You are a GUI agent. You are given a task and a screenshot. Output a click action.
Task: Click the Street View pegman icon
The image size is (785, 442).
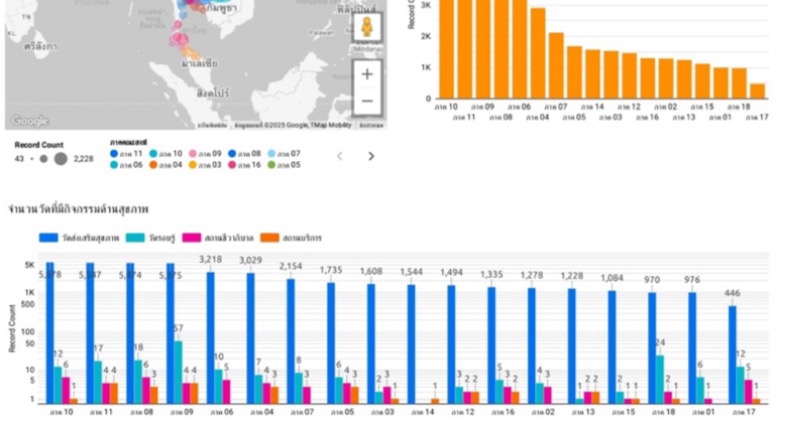coord(368,27)
